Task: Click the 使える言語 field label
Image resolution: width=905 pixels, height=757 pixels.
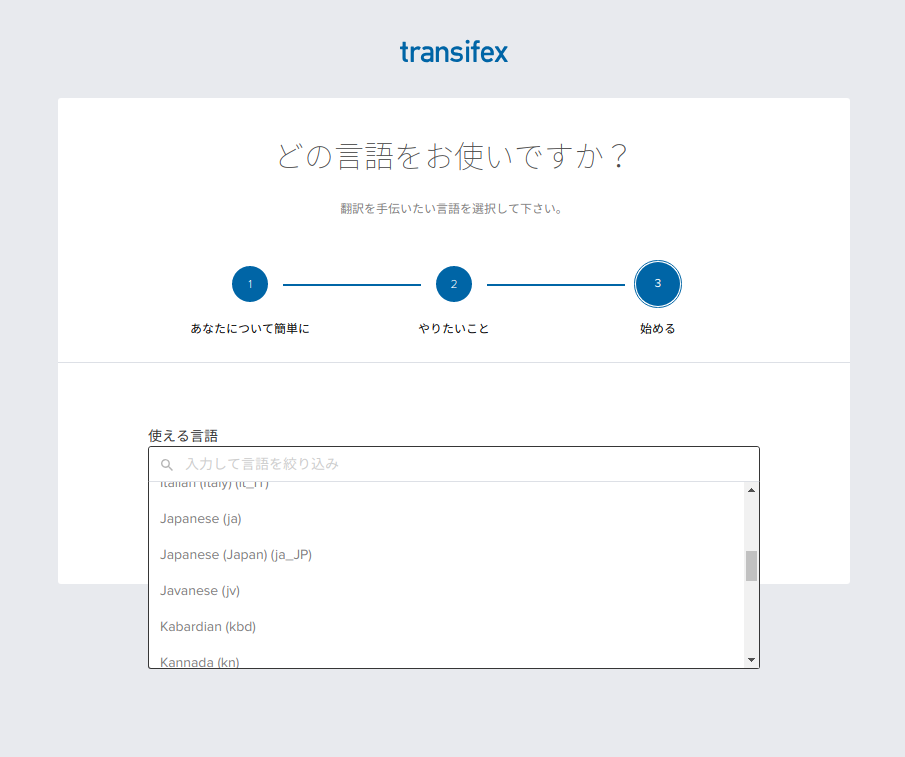Action: tap(183, 436)
